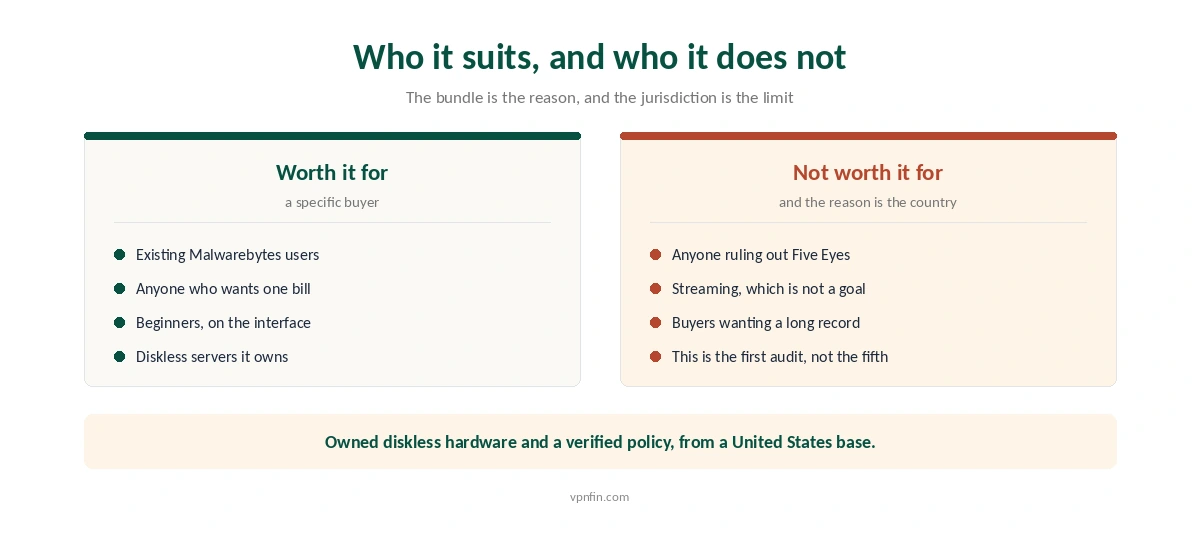
Task: Click the red bullet beside This is the first audit
Action: (656, 357)
